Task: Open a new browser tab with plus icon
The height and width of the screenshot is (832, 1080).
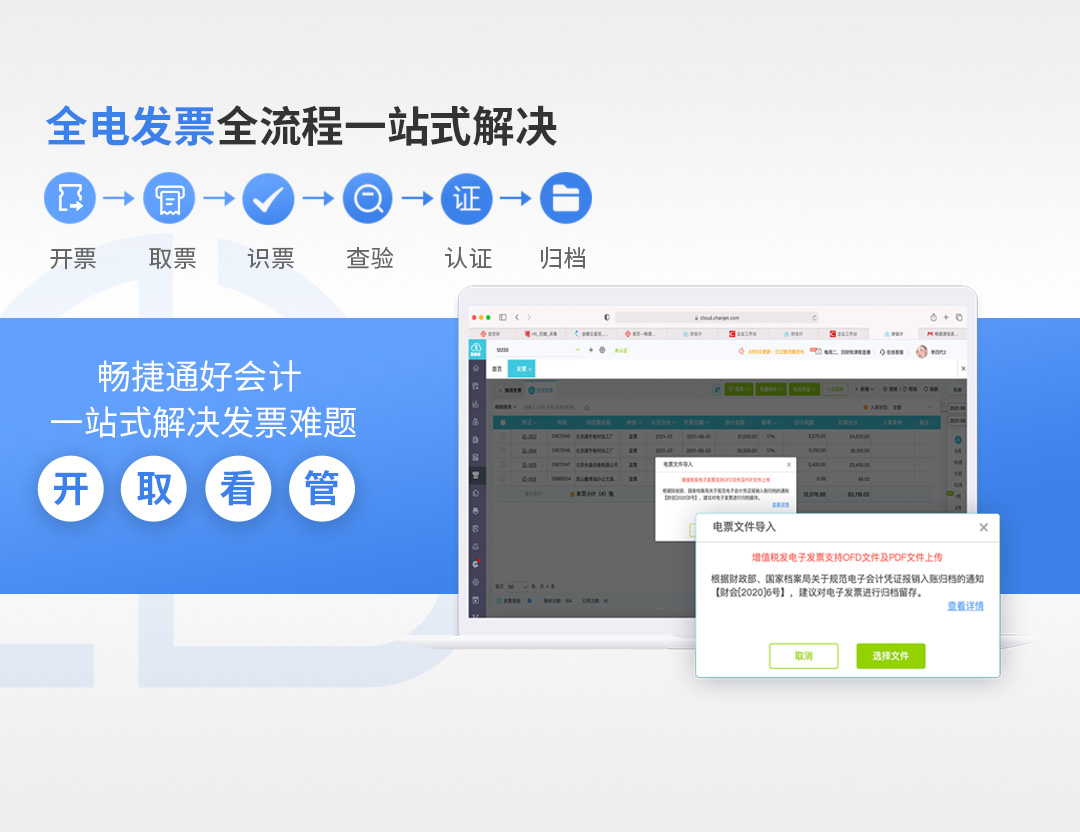Action: [x=946, y=317]
